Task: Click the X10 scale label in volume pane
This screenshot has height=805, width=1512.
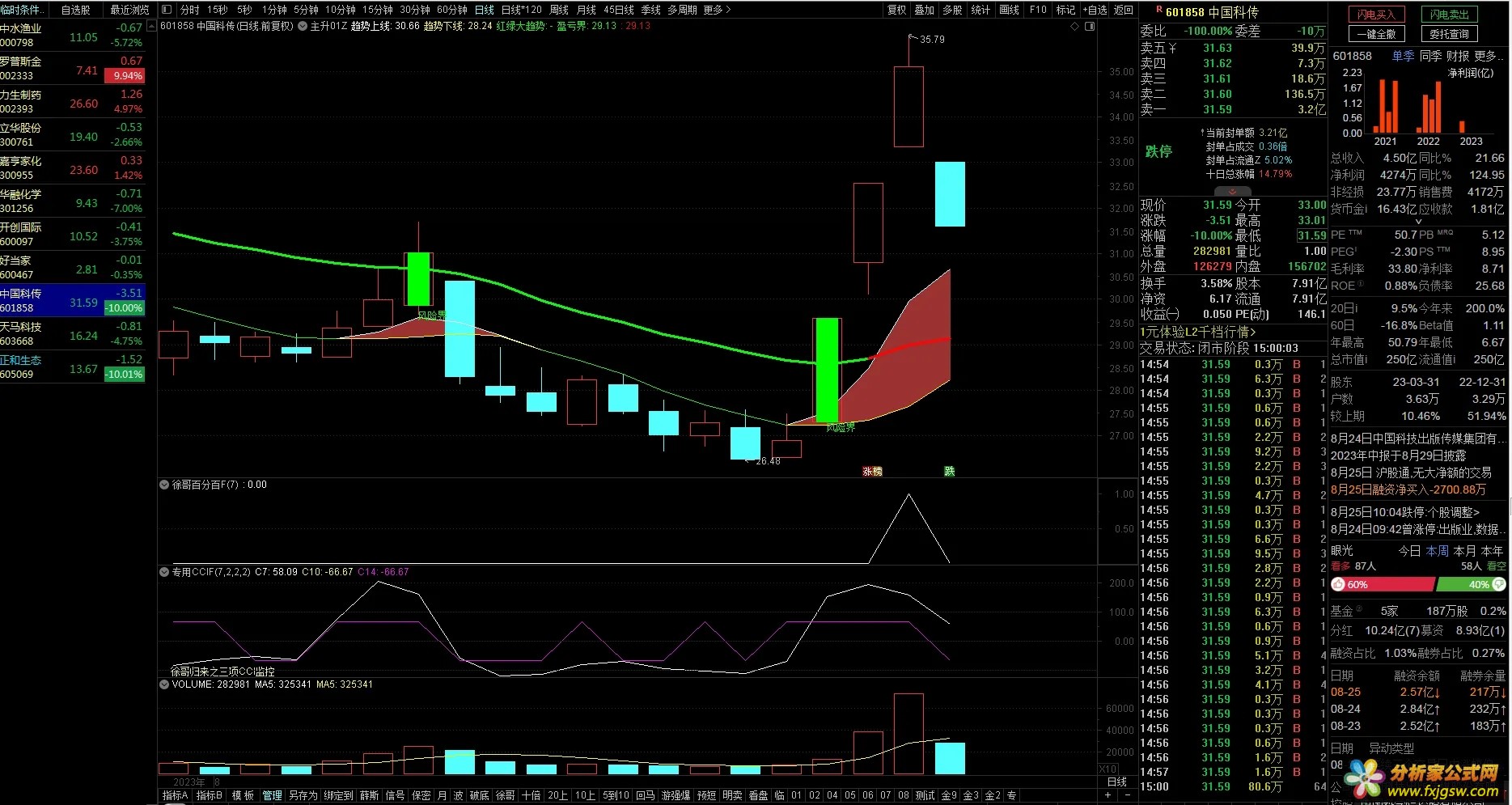Action: 1108,769
